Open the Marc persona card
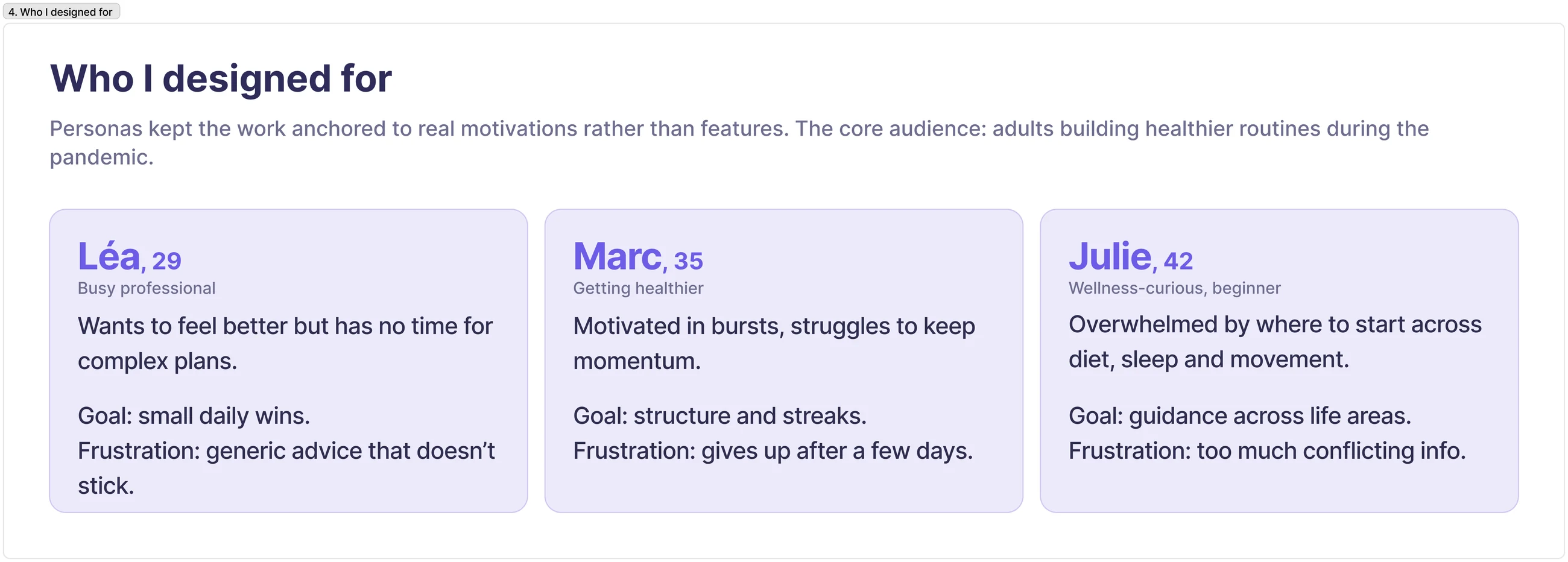Screen dimensions: 1568x562 (784, 361)
